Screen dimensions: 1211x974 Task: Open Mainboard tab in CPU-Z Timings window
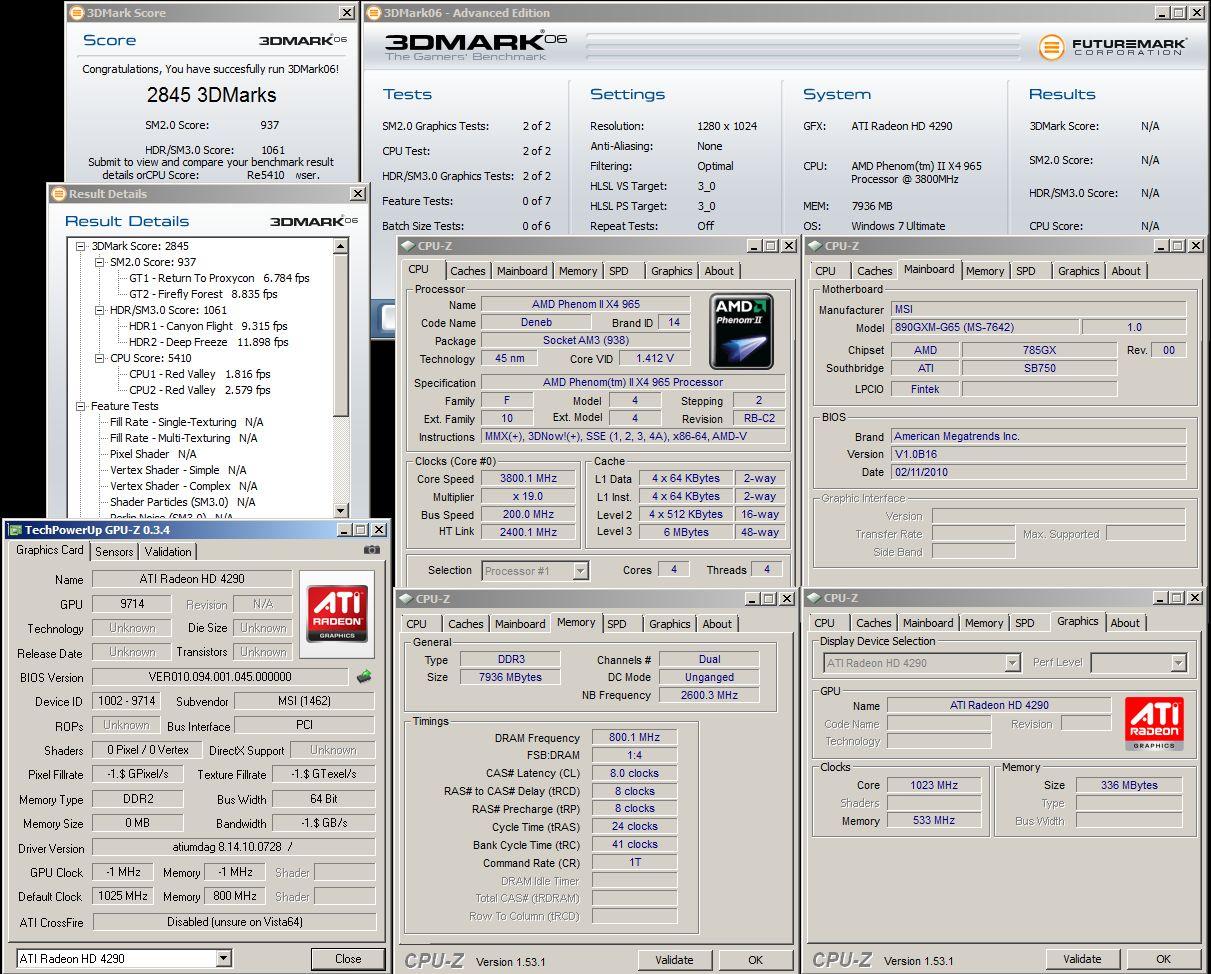pyautogui.click(x=520, y=624)
